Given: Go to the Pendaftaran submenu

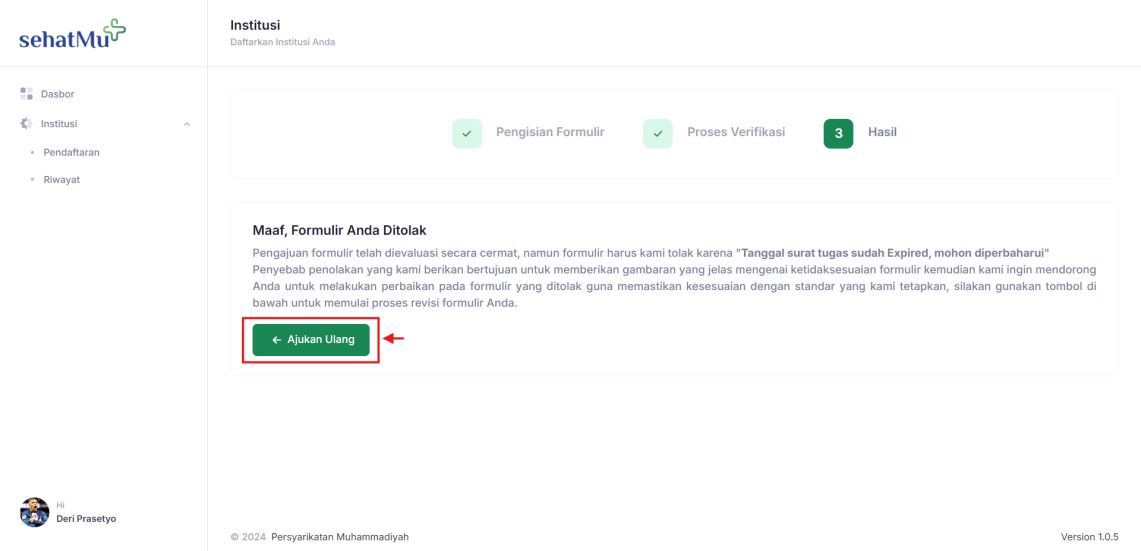Looking at the screenshot, I should (71, 153).
